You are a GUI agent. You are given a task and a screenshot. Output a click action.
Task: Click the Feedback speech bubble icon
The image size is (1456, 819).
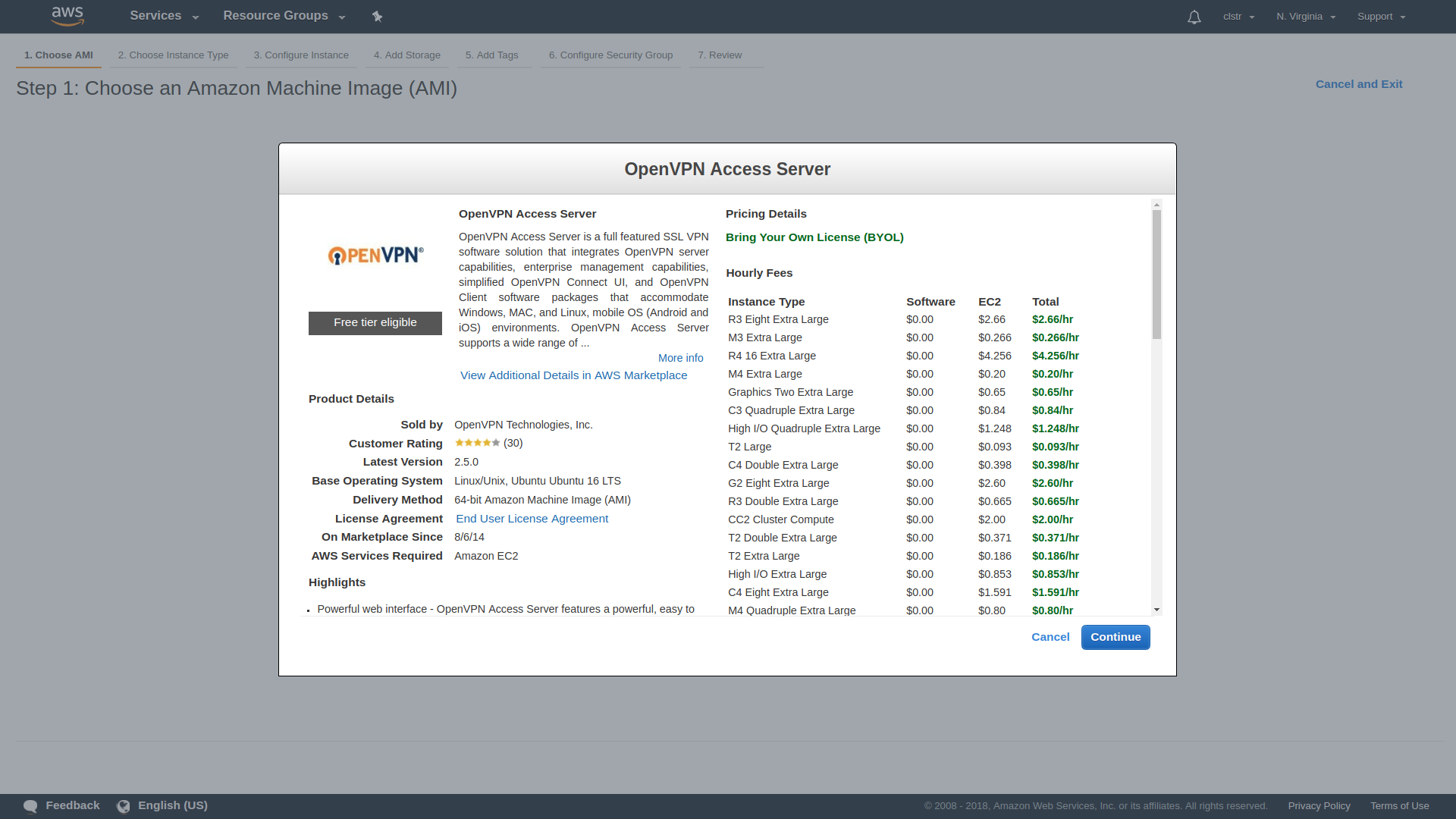click(30, 806)
